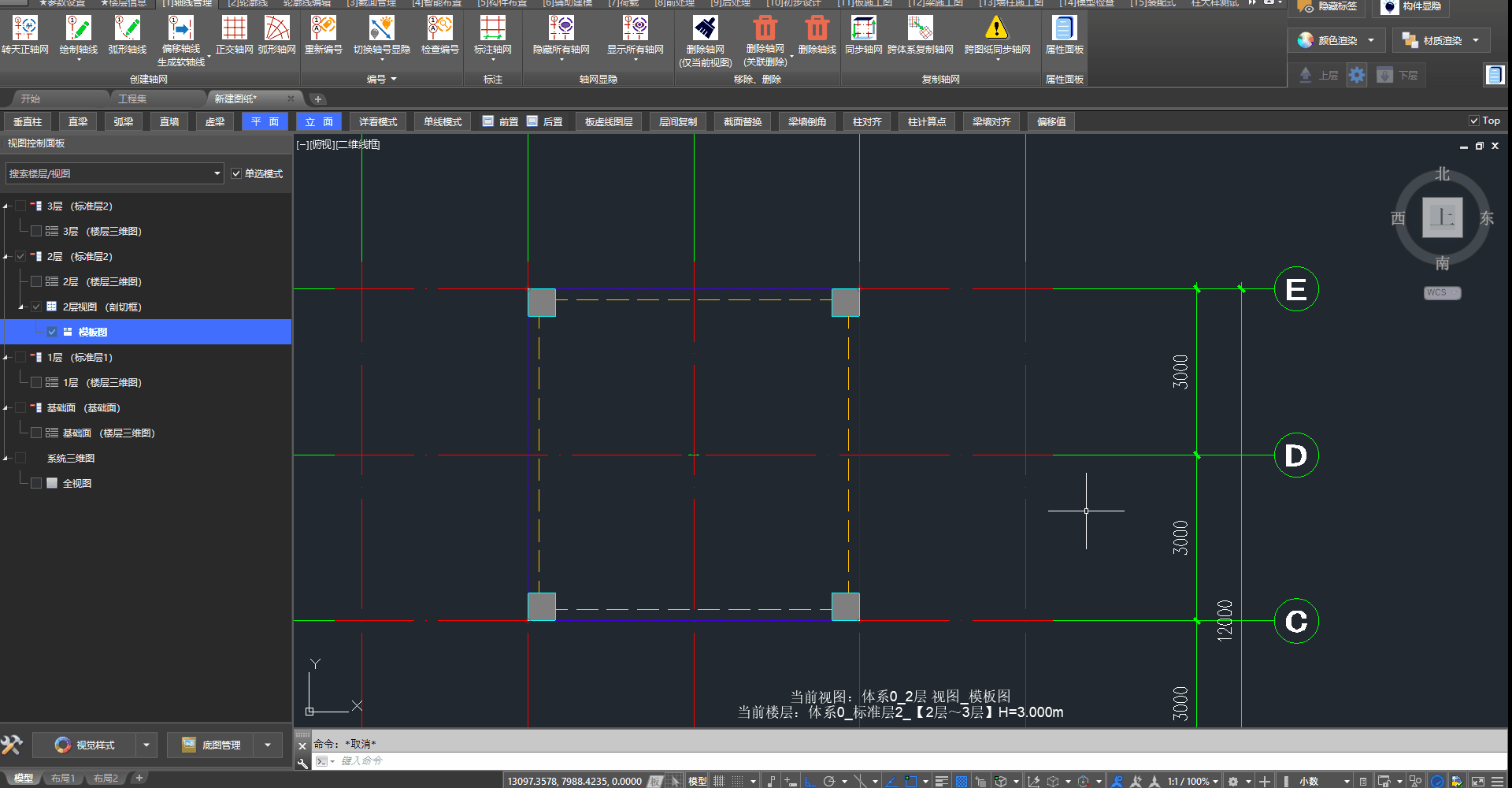
Task: Expand the 颜色渲染 dropdown
Action: coord(1371,40)
